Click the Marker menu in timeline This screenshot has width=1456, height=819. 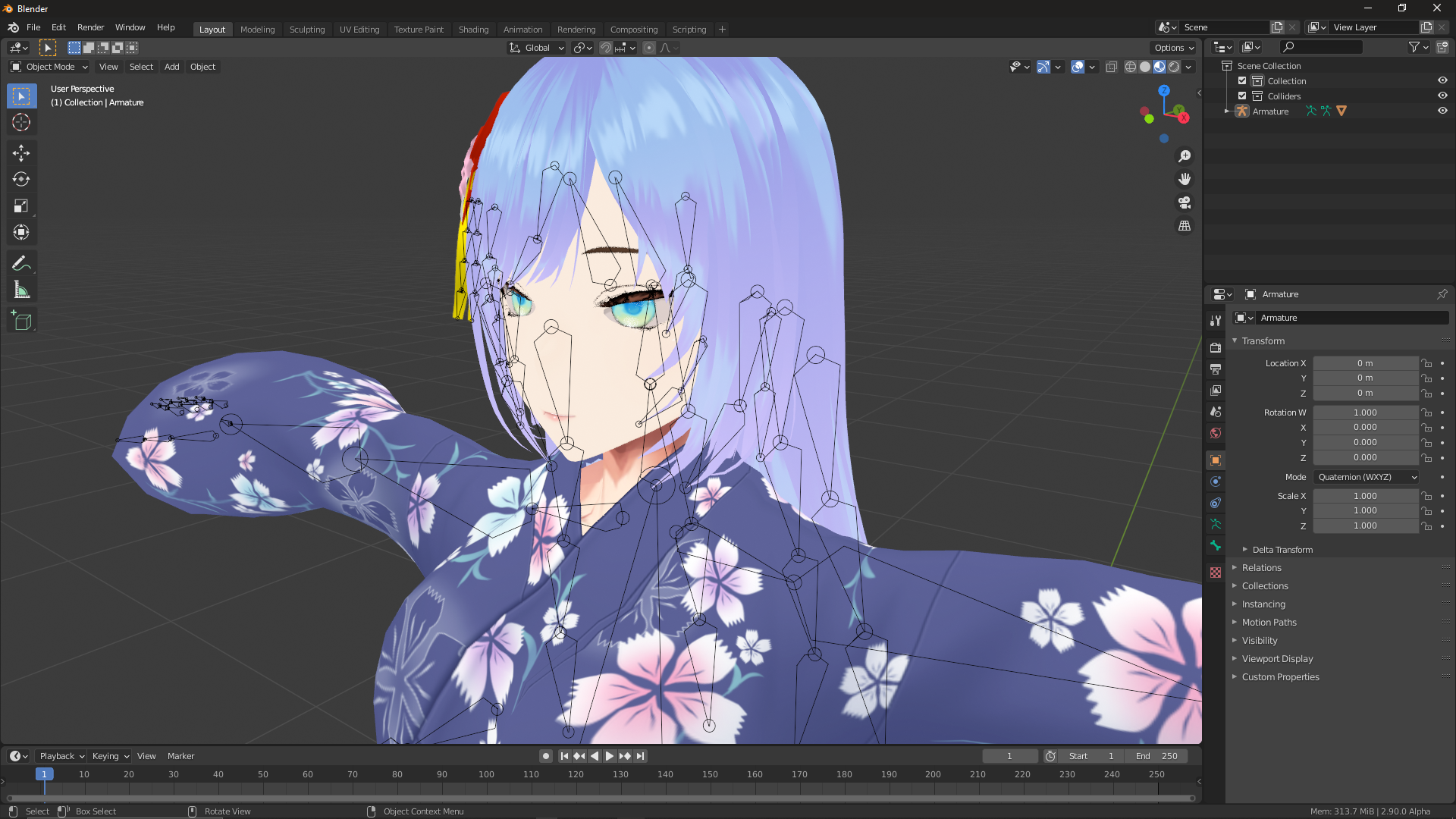(x=180, y=756)
